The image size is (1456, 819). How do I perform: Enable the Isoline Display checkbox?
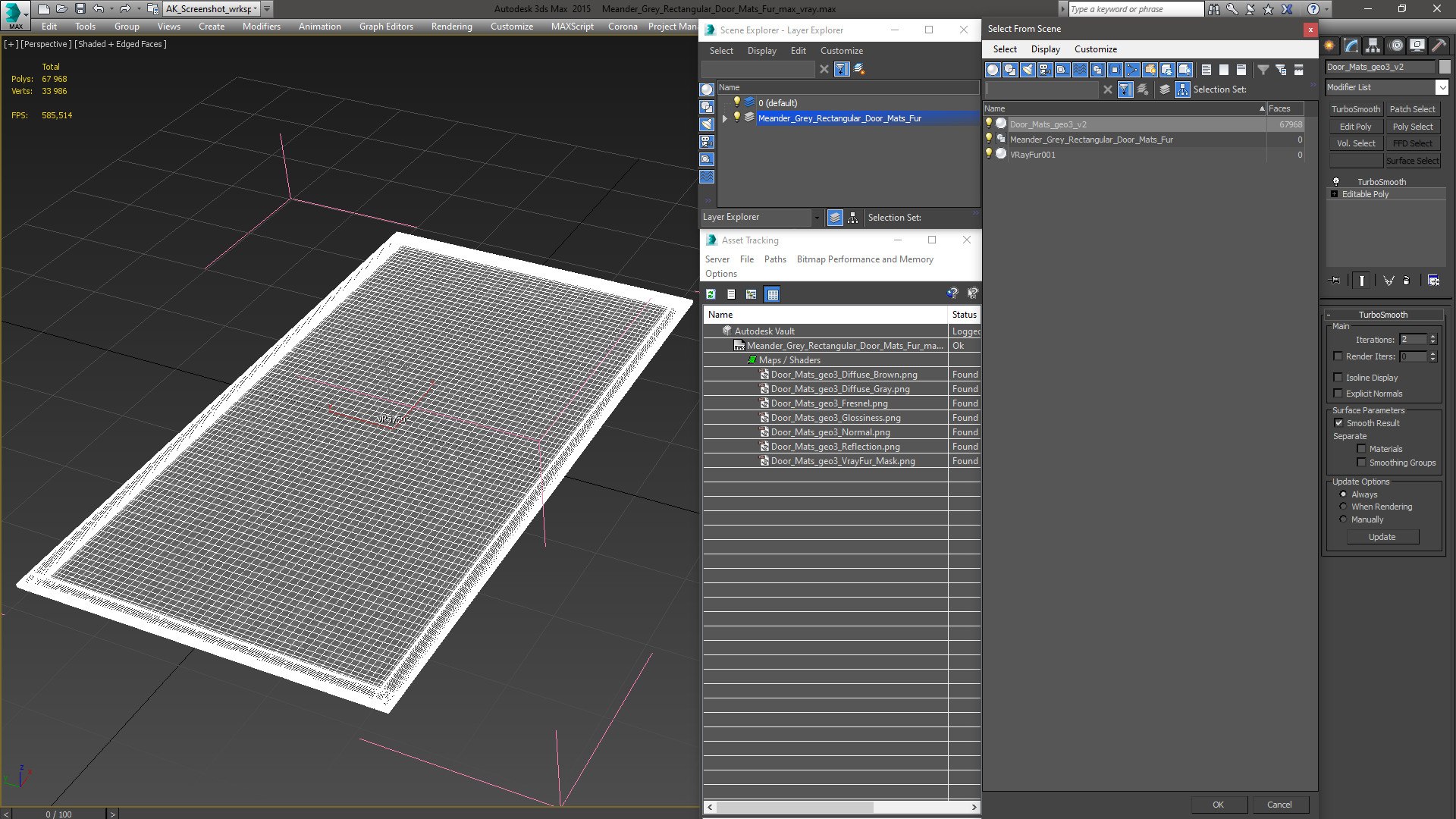pos(1338,378)
